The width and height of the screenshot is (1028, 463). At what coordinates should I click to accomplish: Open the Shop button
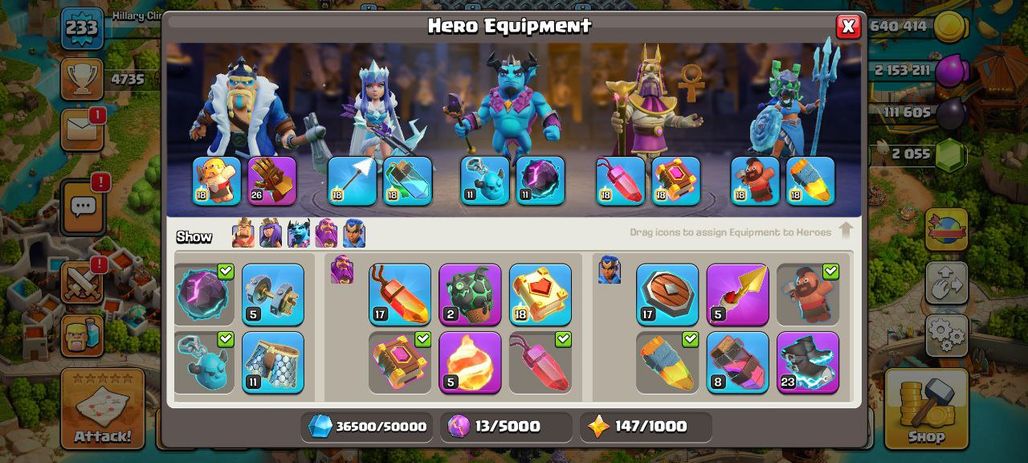click(926, 408)
